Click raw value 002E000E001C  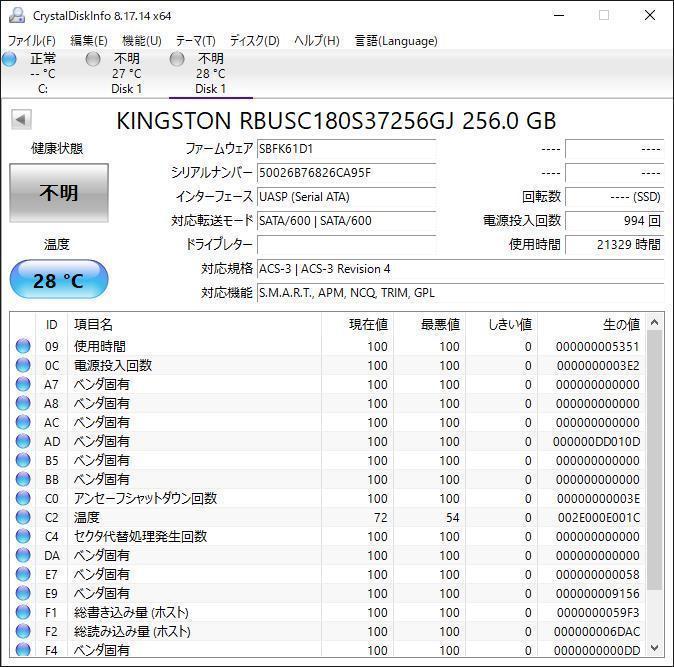(598, 517)
